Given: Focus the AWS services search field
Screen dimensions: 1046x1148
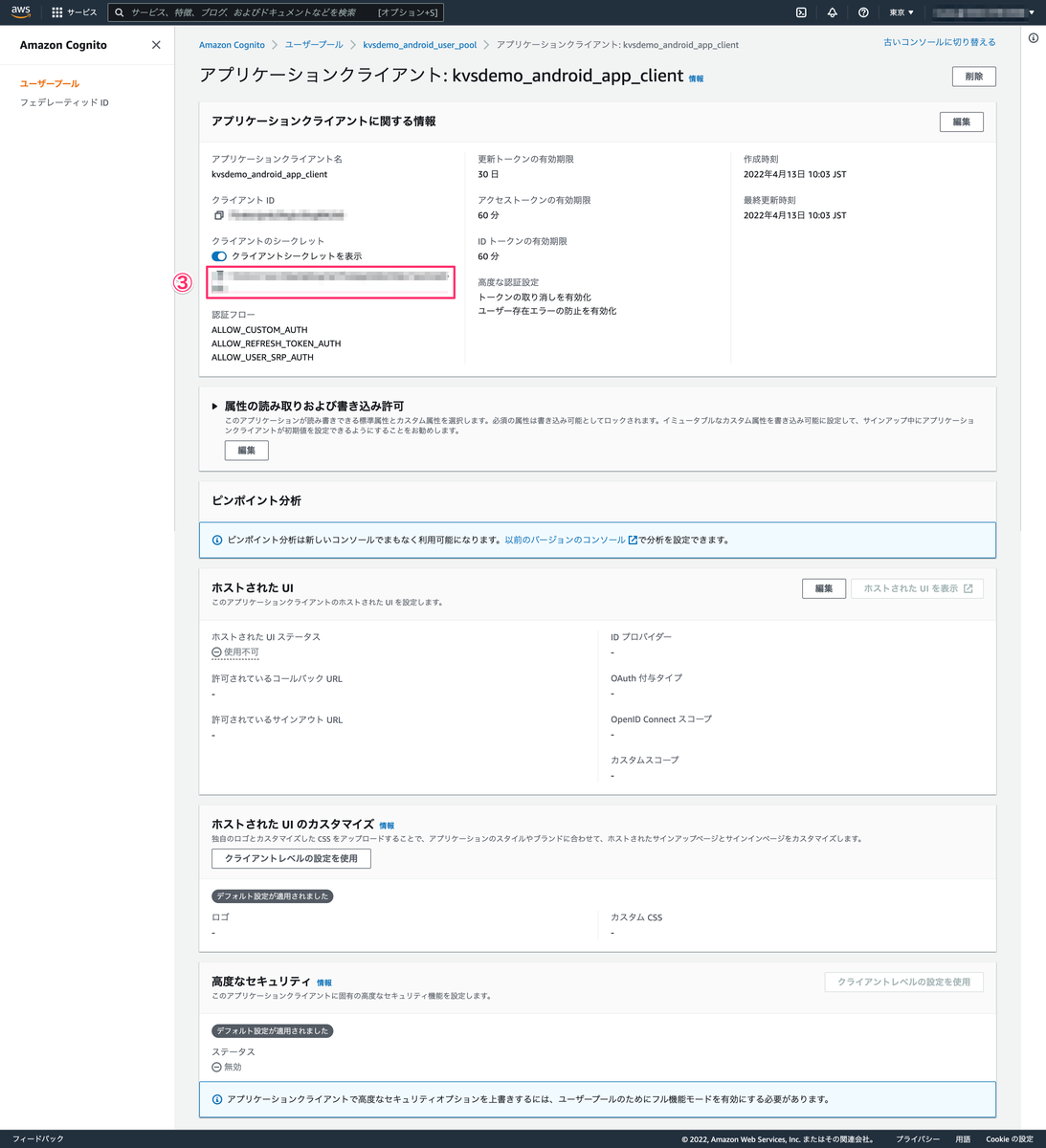Looking at the screenshot, I should (x=276, y=12).
